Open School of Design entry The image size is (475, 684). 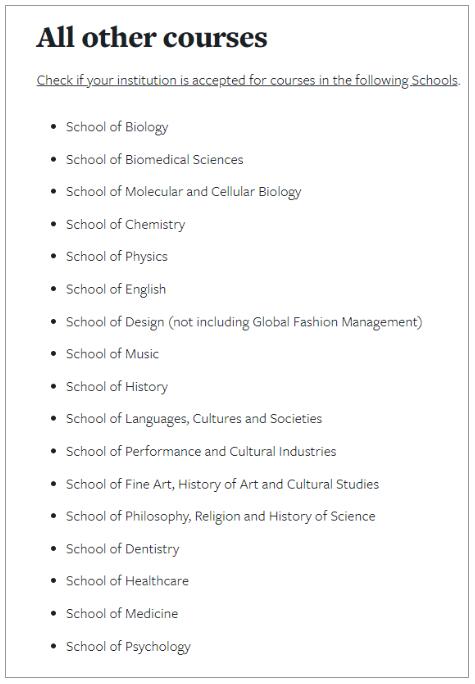[x=244, y=322]
